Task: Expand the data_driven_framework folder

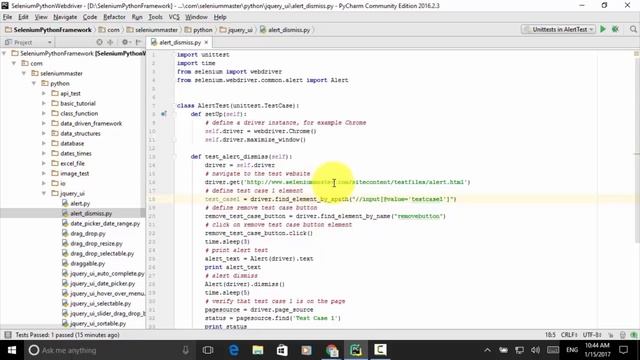Action: pyautogui.click(x=44, y=123)
